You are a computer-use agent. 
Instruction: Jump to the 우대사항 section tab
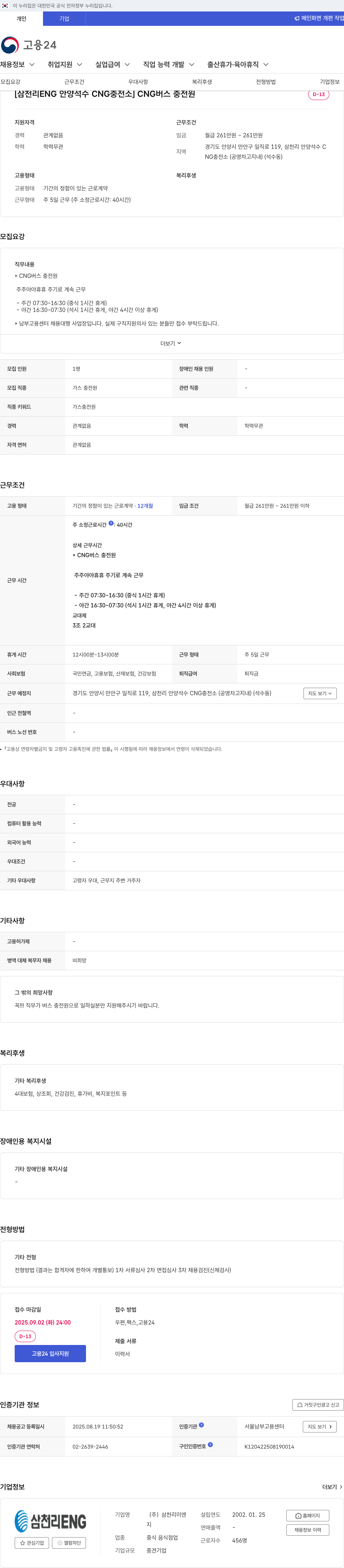138,81
